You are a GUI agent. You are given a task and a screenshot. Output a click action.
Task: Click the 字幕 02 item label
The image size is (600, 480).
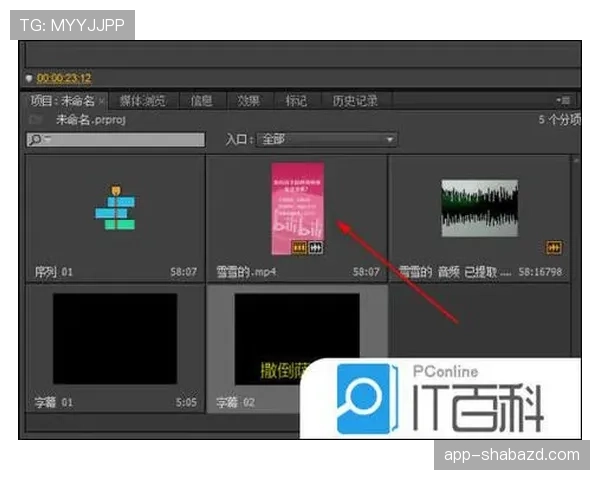coord(235,402)
